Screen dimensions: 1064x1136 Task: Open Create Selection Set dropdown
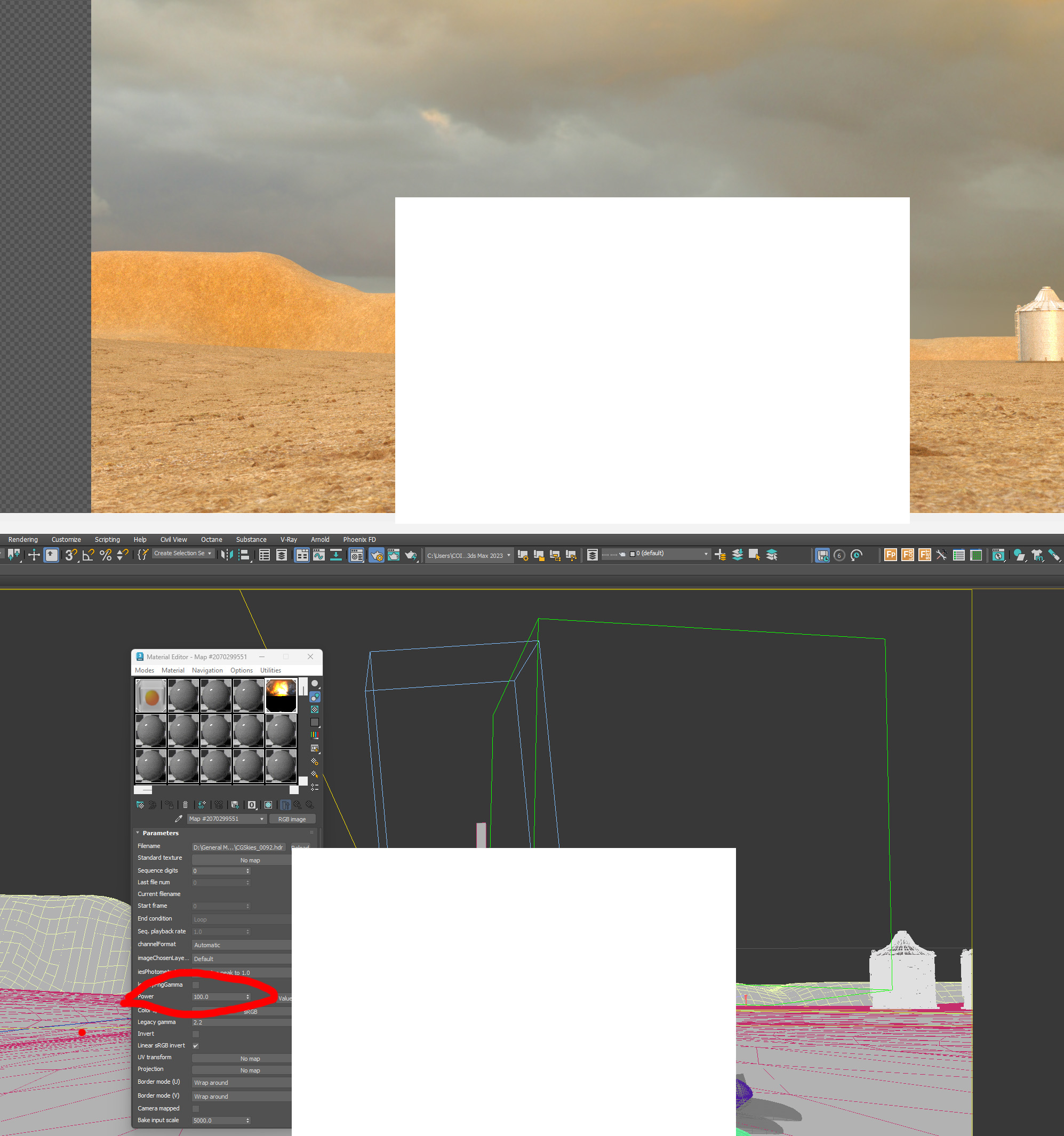(x=209, y=554)
